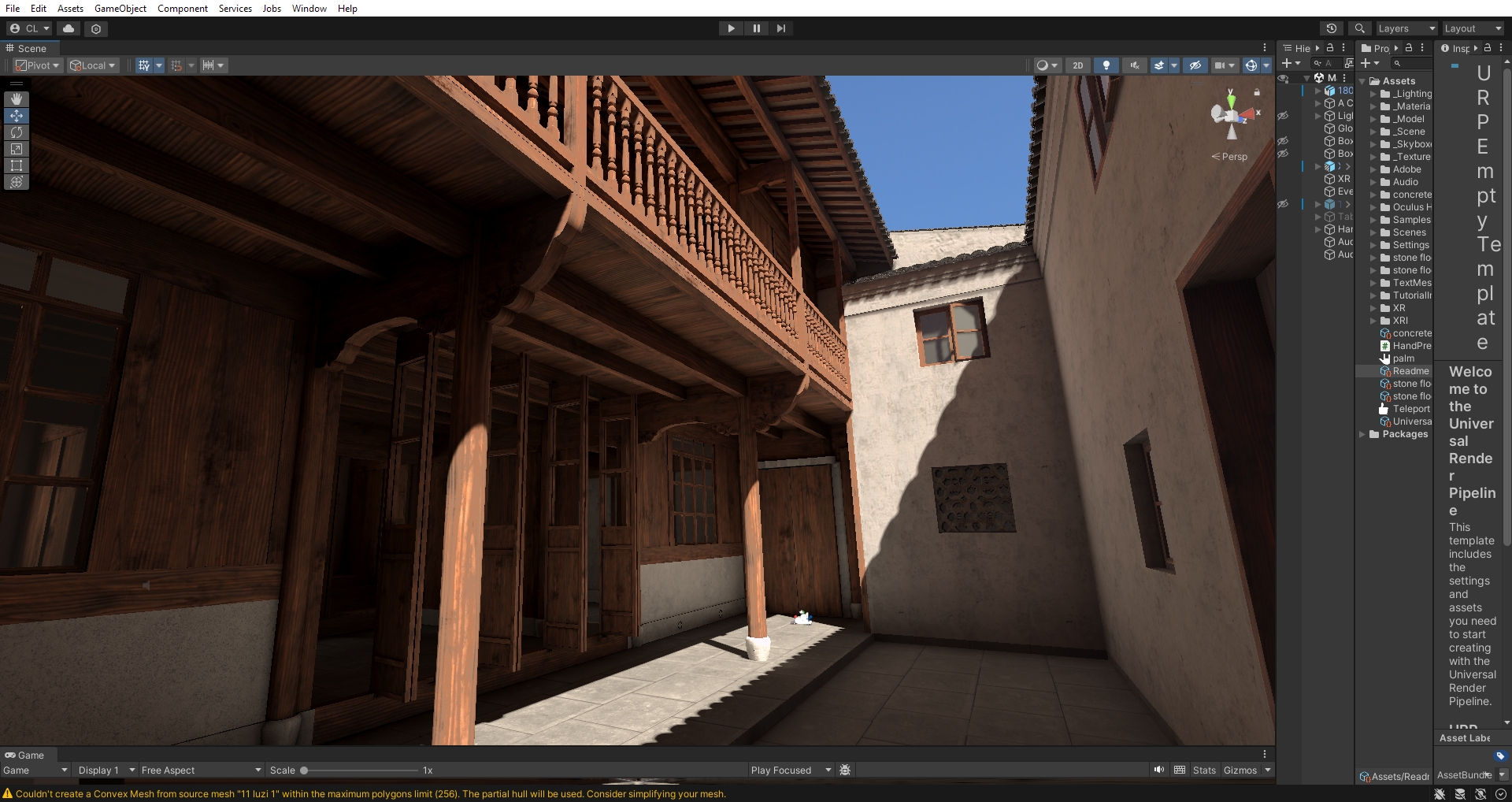Open the Layers dropdown
The height and width of the screenshot is (802, 1512).
(x=1406, y=28)
